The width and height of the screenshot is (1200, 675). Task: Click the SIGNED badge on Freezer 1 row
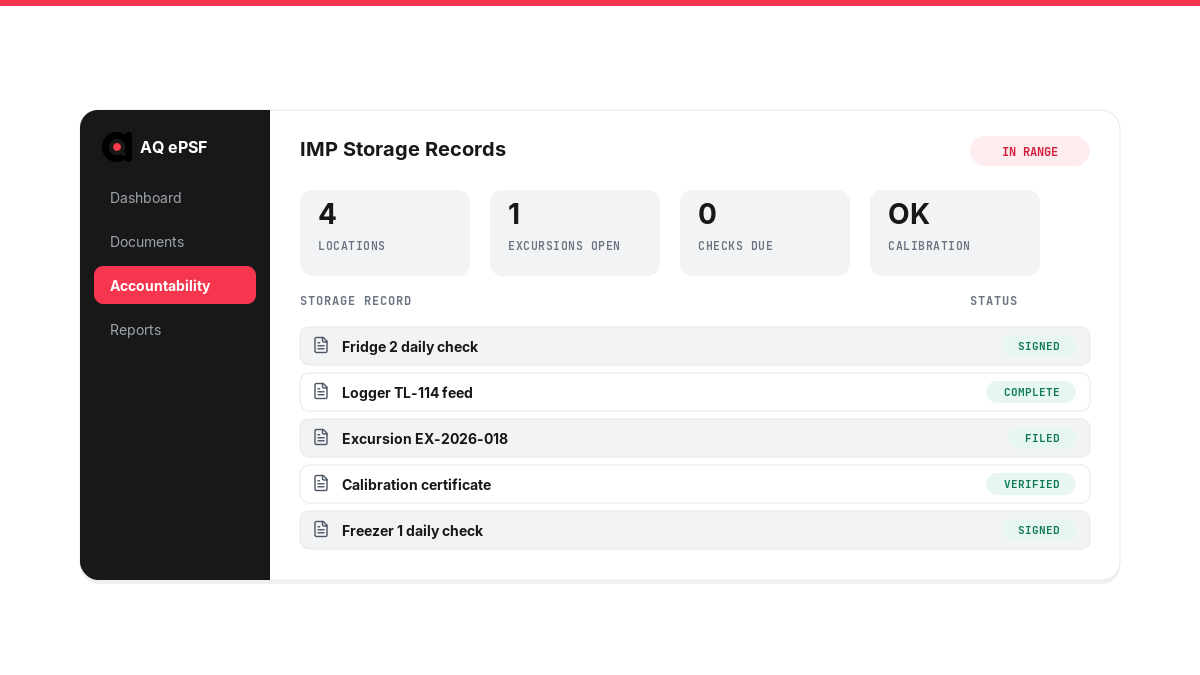coord(1039,530)
